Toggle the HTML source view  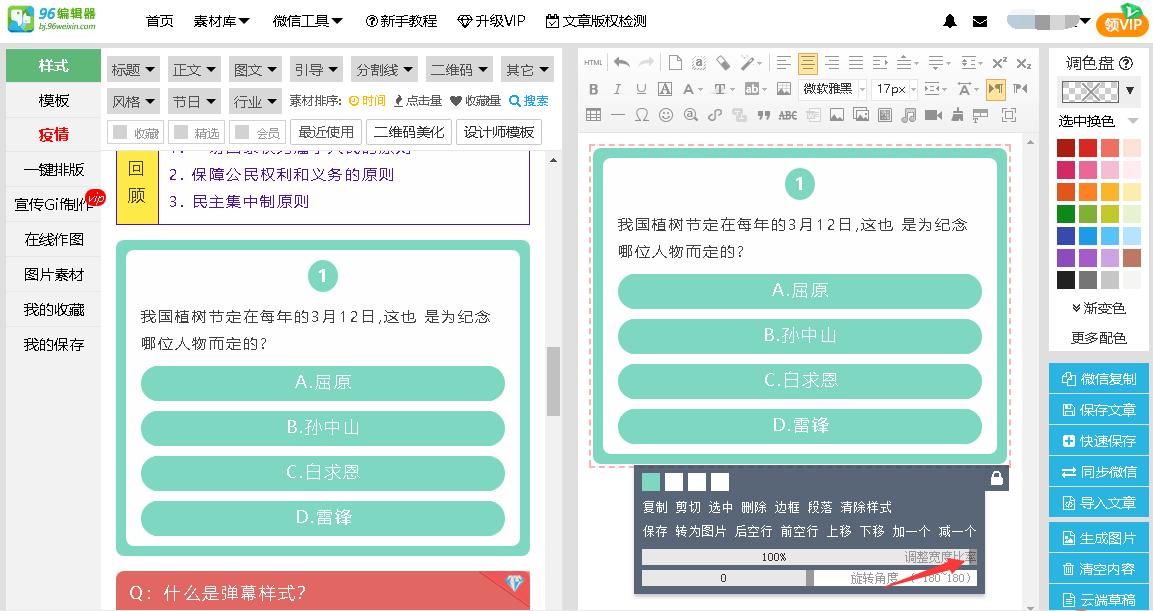(593, 62)
